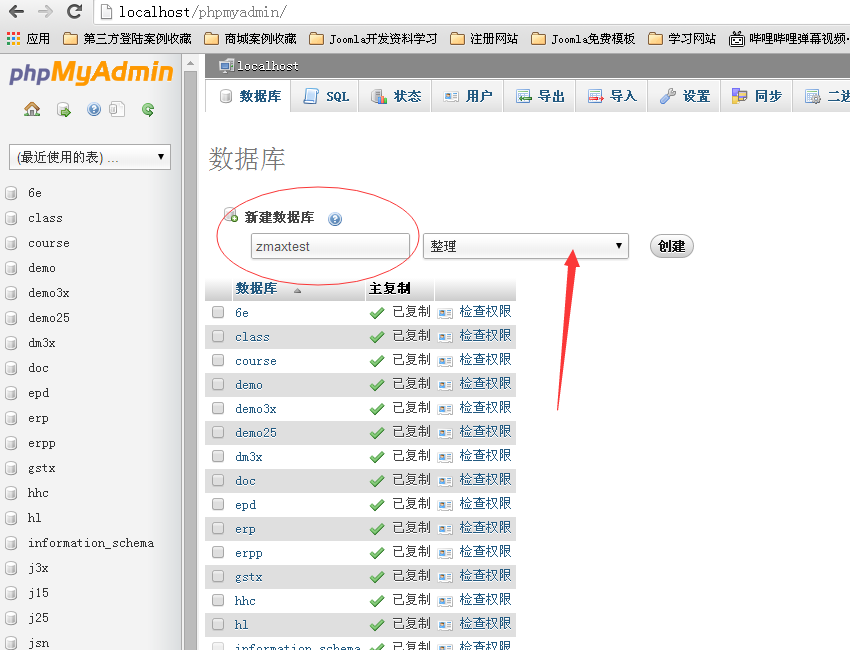Click database icon beside demo3x in sidebar
Viewport: 850px width, 650px height.
pos(11,293)
